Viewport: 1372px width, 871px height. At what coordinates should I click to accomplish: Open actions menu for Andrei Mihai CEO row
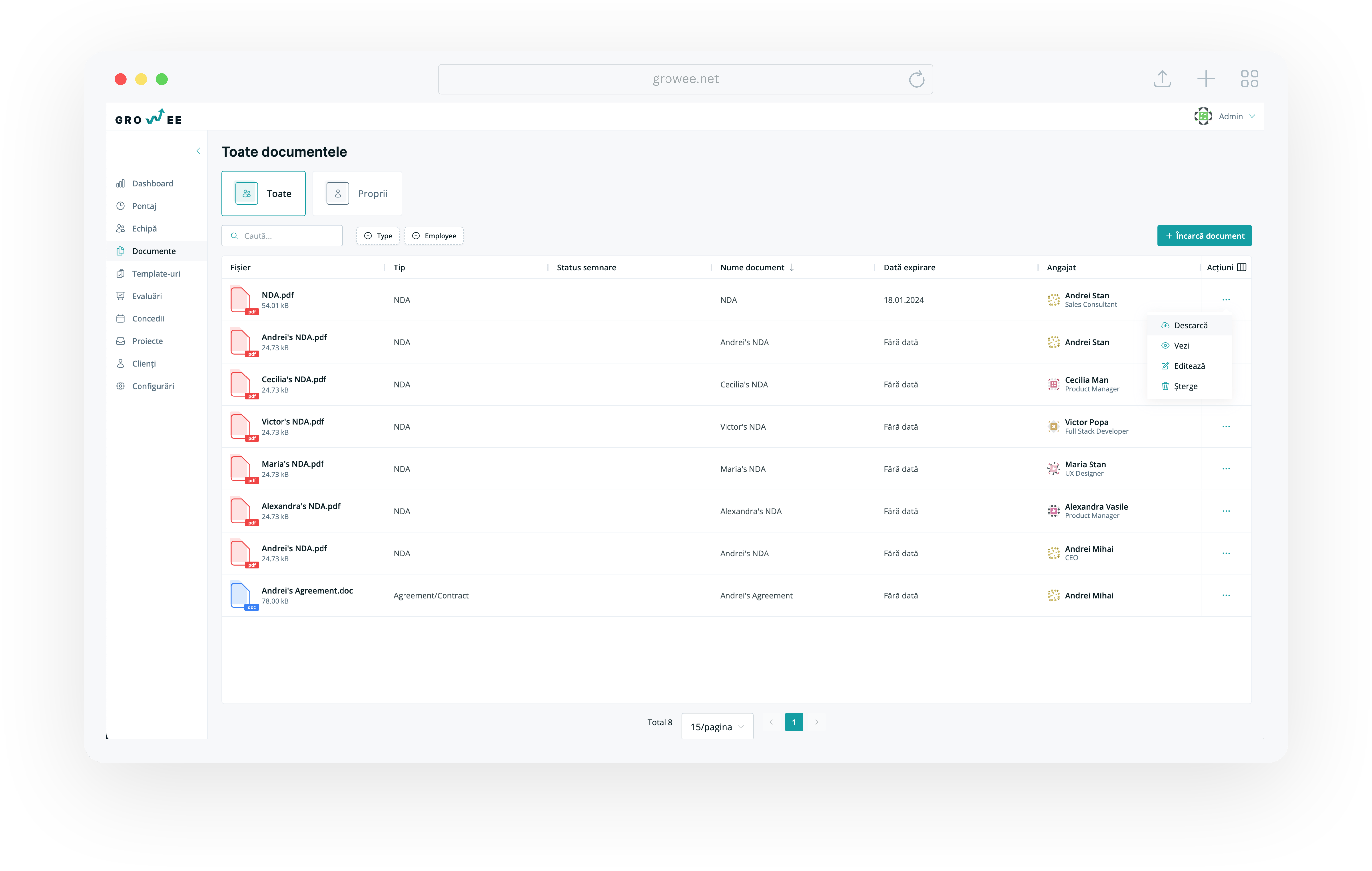tap(1226, 553)
